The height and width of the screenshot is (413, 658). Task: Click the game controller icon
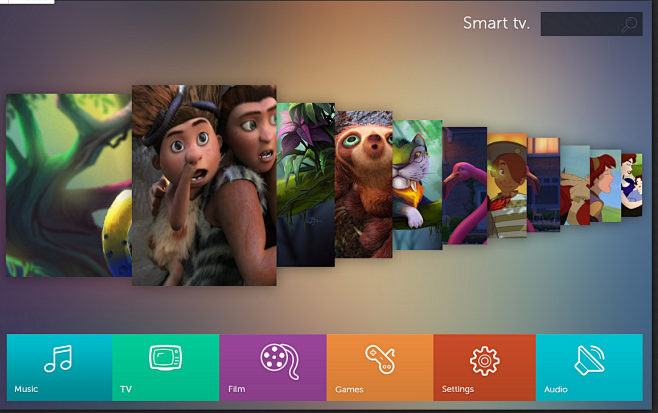pos(380,359)
